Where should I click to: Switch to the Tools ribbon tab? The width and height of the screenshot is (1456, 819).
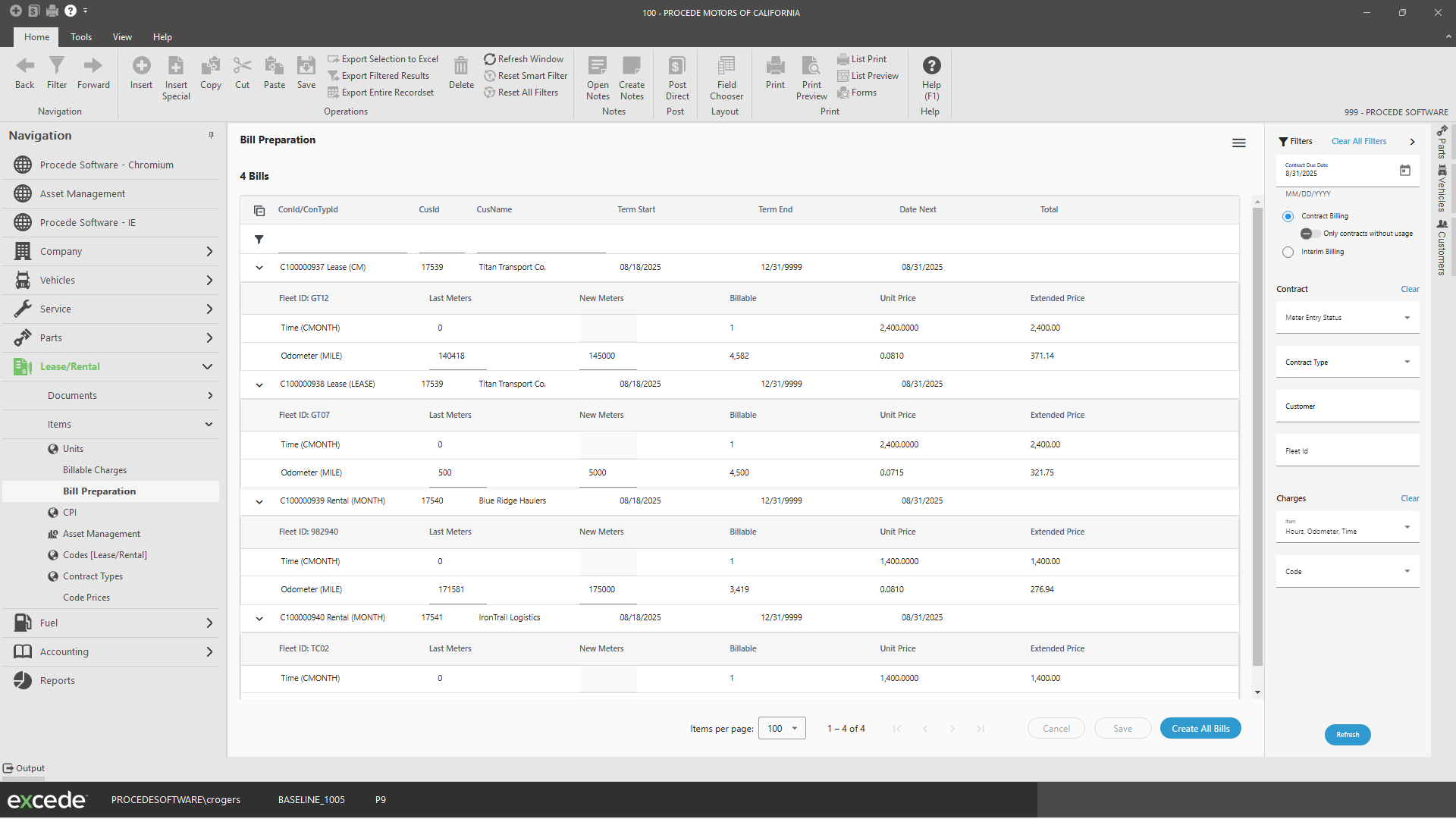coord(81,37)
